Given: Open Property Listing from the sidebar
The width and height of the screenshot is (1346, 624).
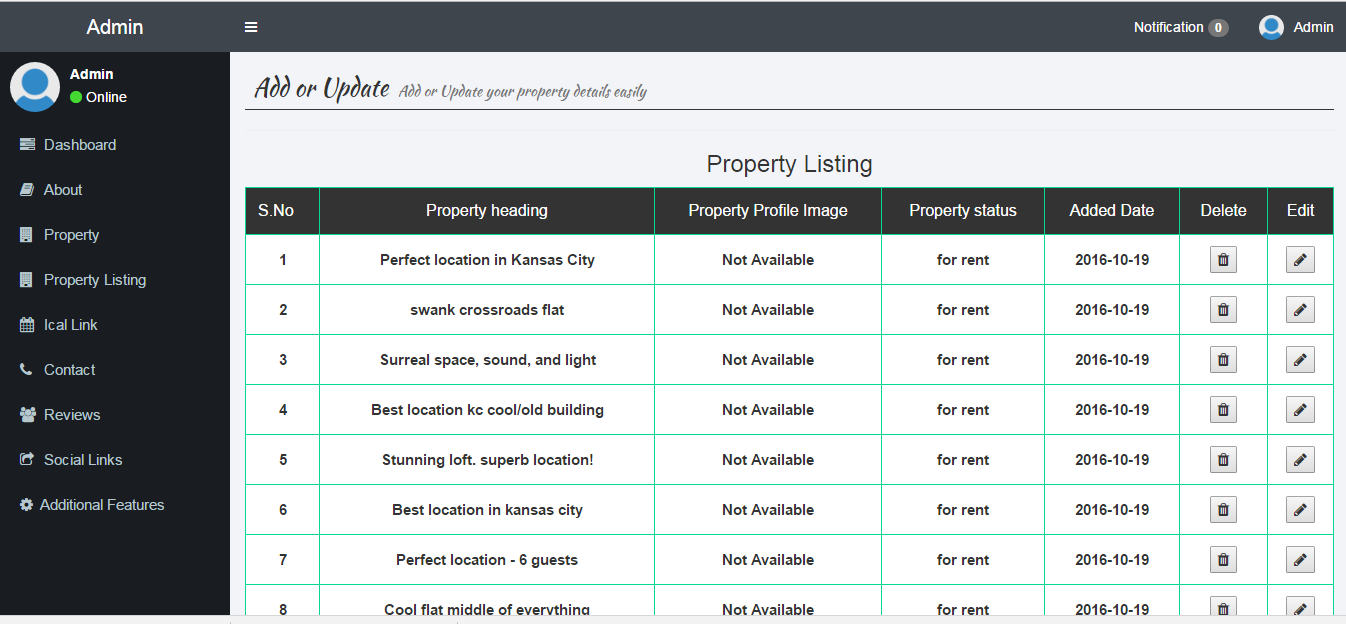Looking at the screenshot, I should (x=94, y=280).
